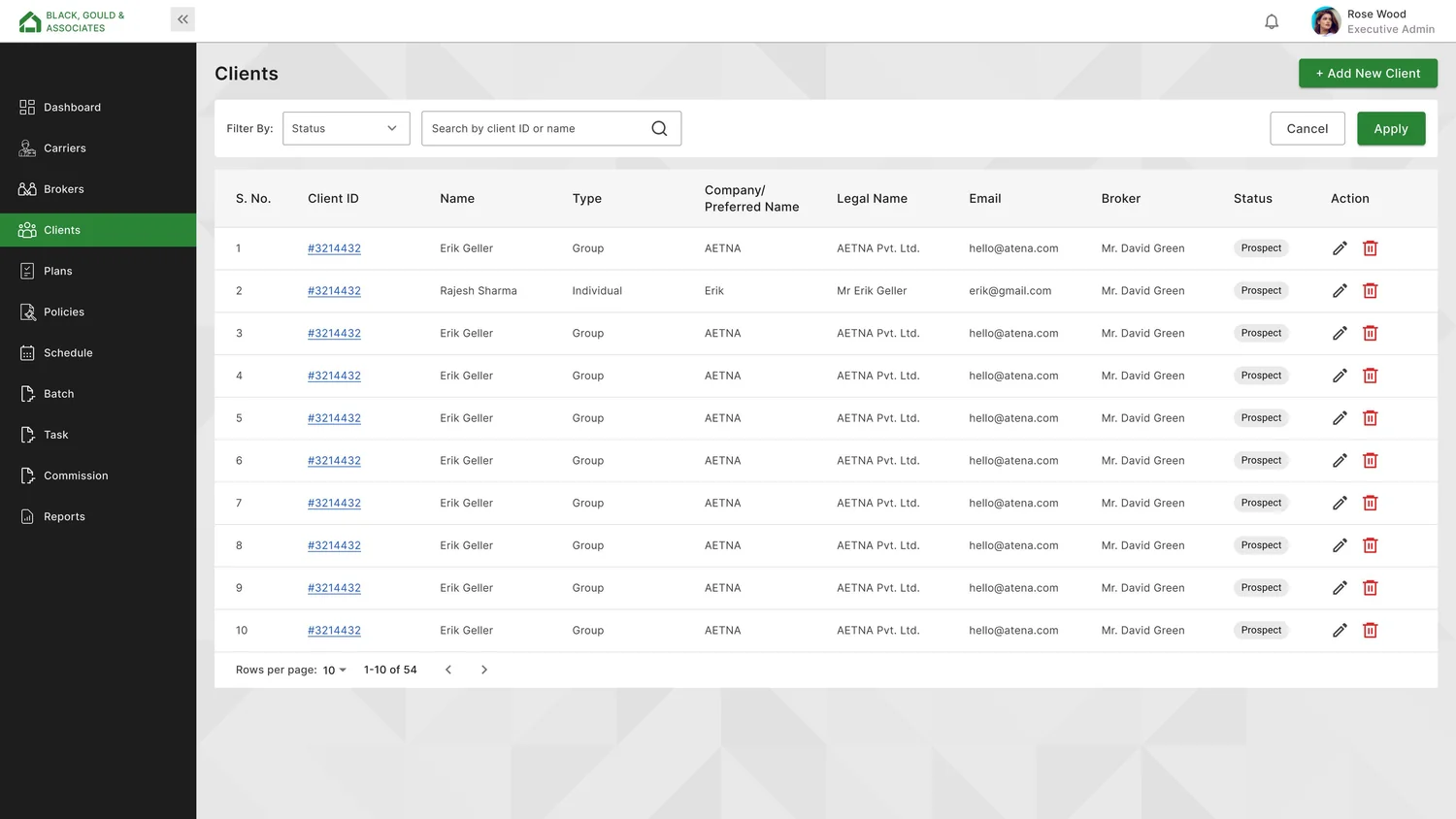The height and width of the screenshot is (819, 1456).
Task: Select the Batch sidebar item
Action: tap(98, 394)
